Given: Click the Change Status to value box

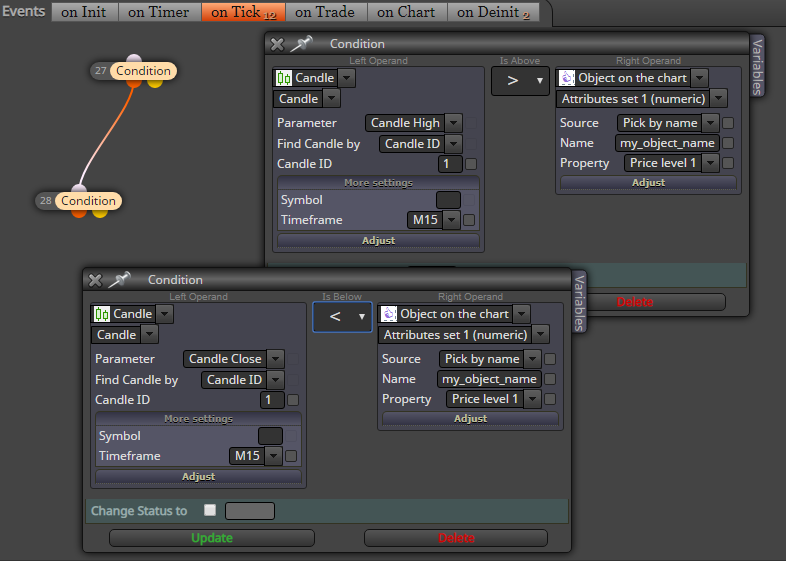Looking at the screenshot, I should pos(250,511).
